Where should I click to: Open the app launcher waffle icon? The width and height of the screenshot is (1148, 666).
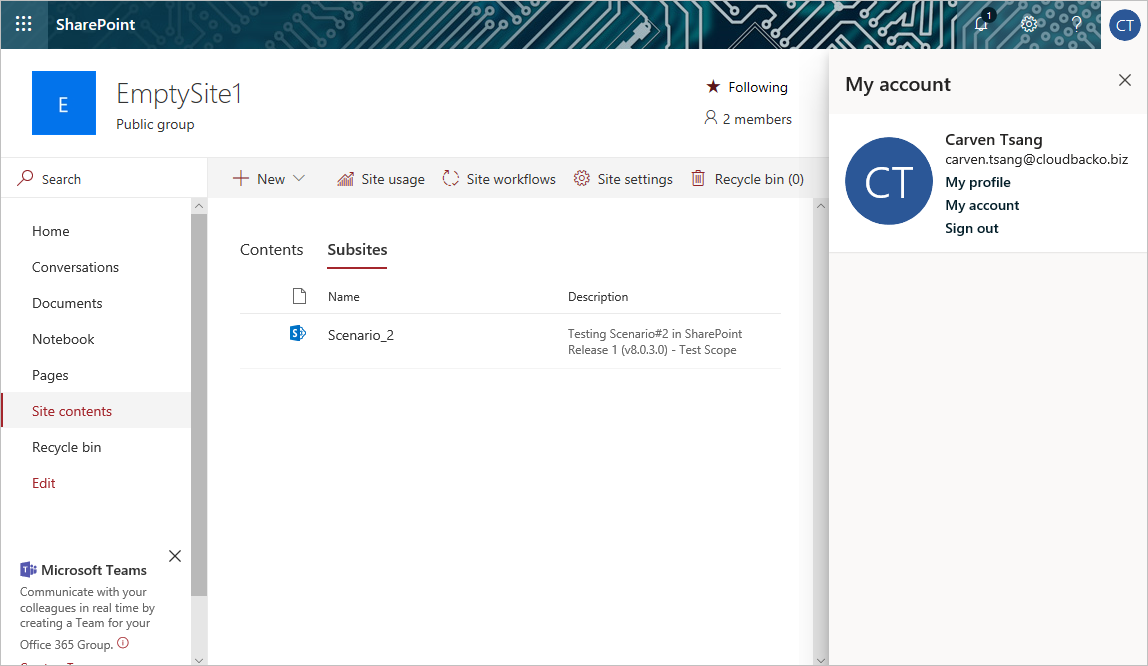(x=23, y=24)
